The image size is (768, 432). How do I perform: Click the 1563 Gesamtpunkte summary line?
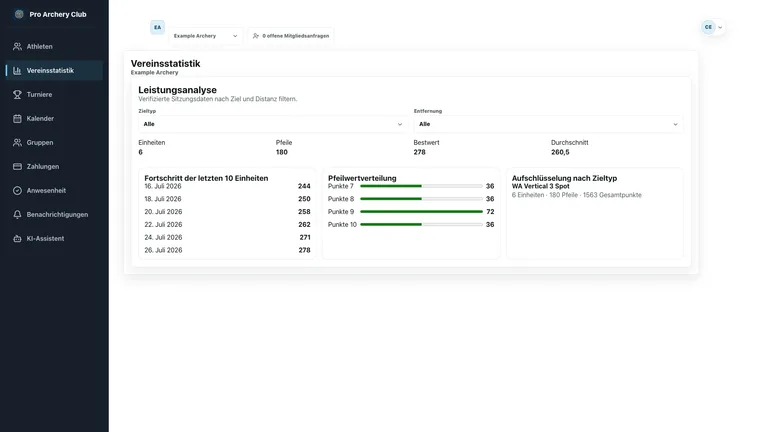click(576, 195)
